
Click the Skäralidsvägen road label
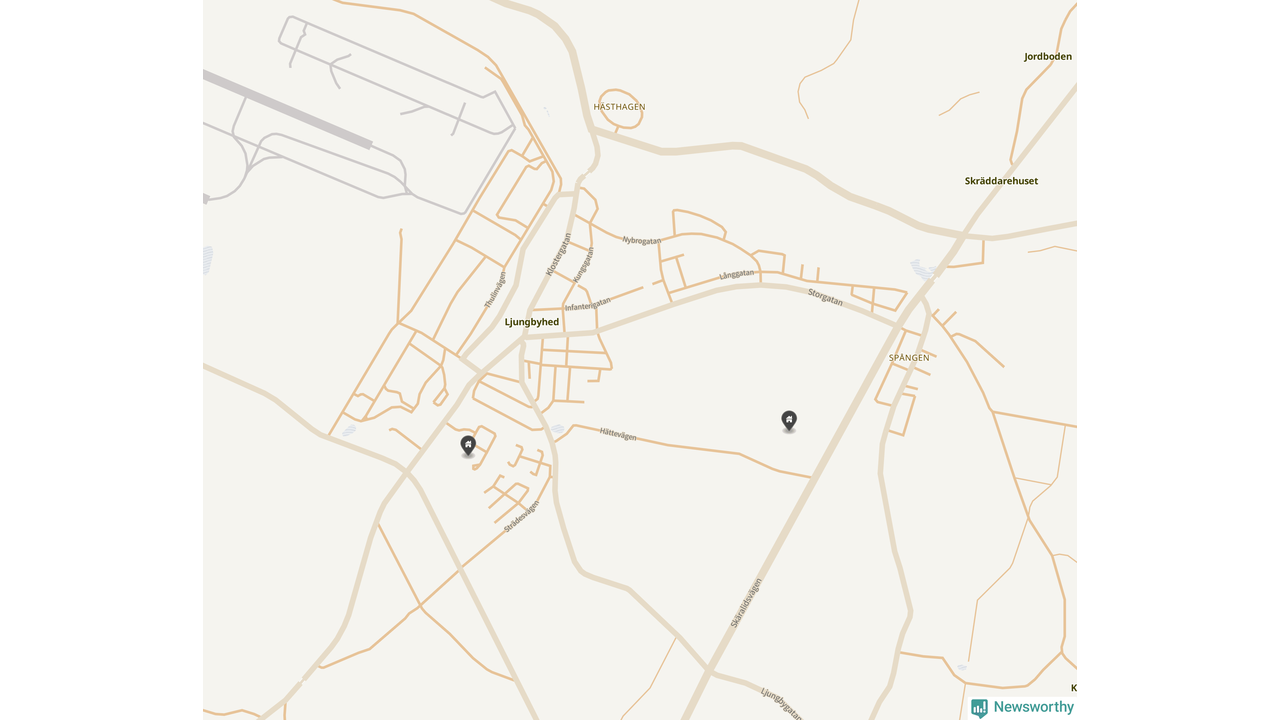(746, 603)
